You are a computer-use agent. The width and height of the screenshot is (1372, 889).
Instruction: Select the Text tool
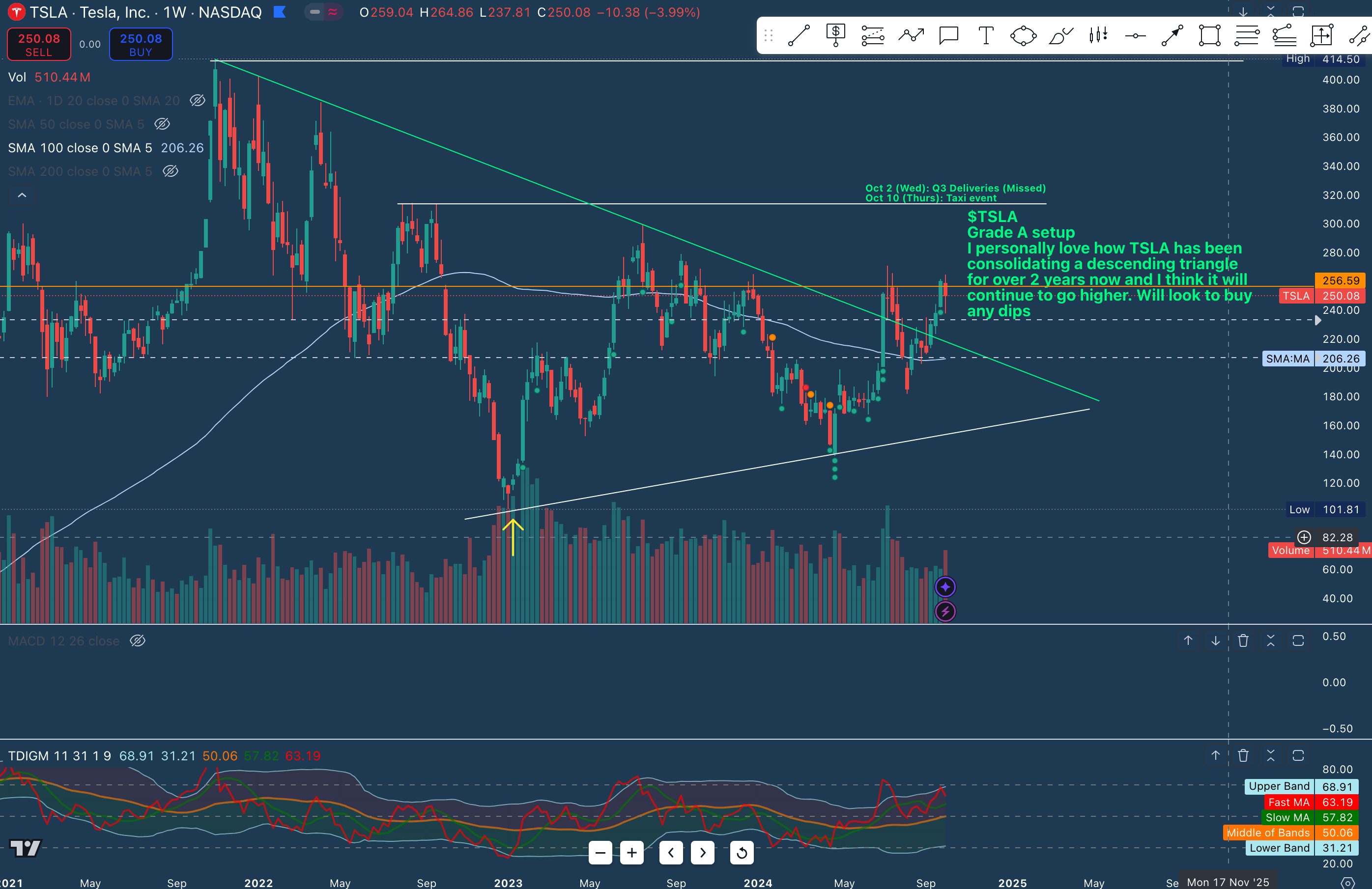[x=986, y=36]
